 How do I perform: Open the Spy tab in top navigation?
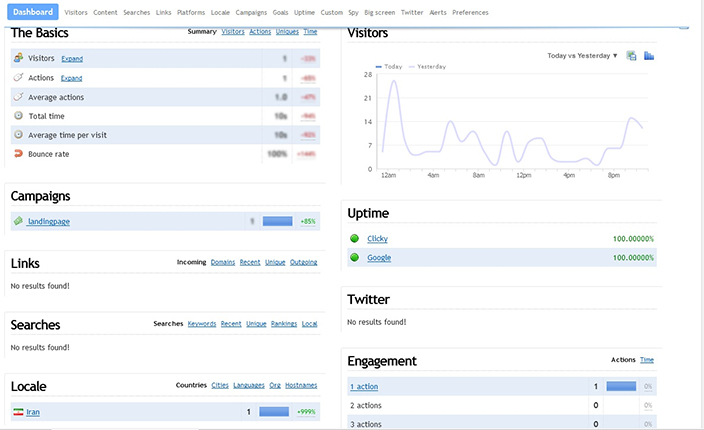pyautogui.click(x=353, y=12)
